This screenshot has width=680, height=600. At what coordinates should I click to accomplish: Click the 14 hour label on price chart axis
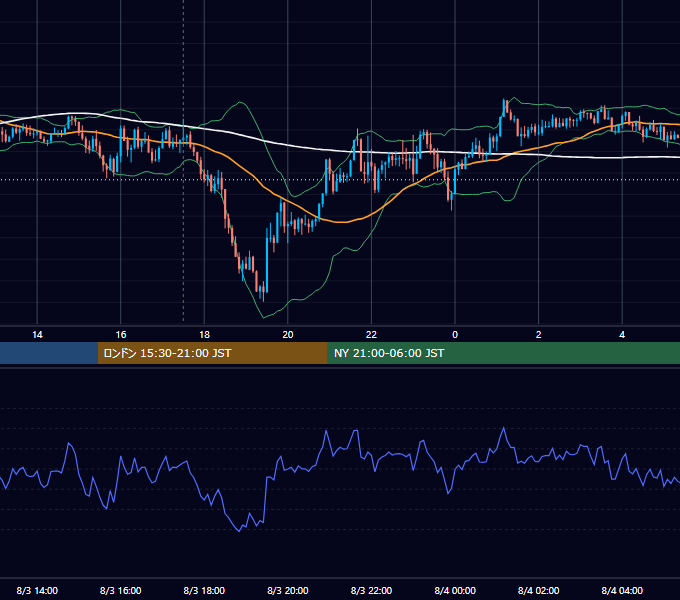37,335
